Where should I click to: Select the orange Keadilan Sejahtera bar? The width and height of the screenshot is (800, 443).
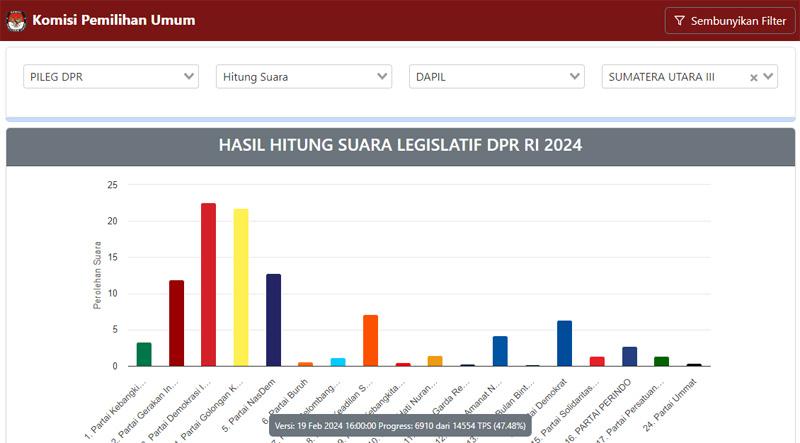370,341
